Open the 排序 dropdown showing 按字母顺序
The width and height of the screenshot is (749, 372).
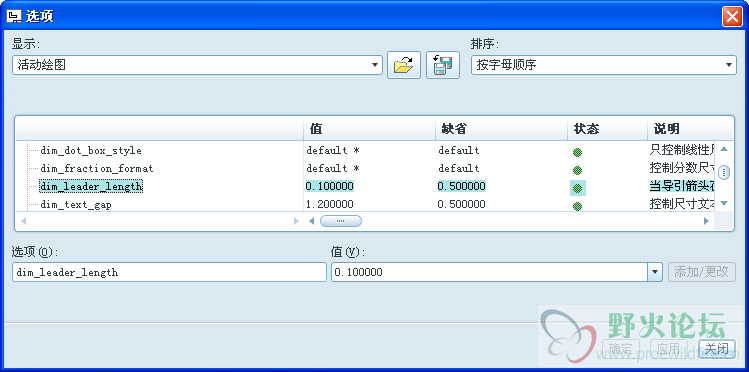click(604, 65)
